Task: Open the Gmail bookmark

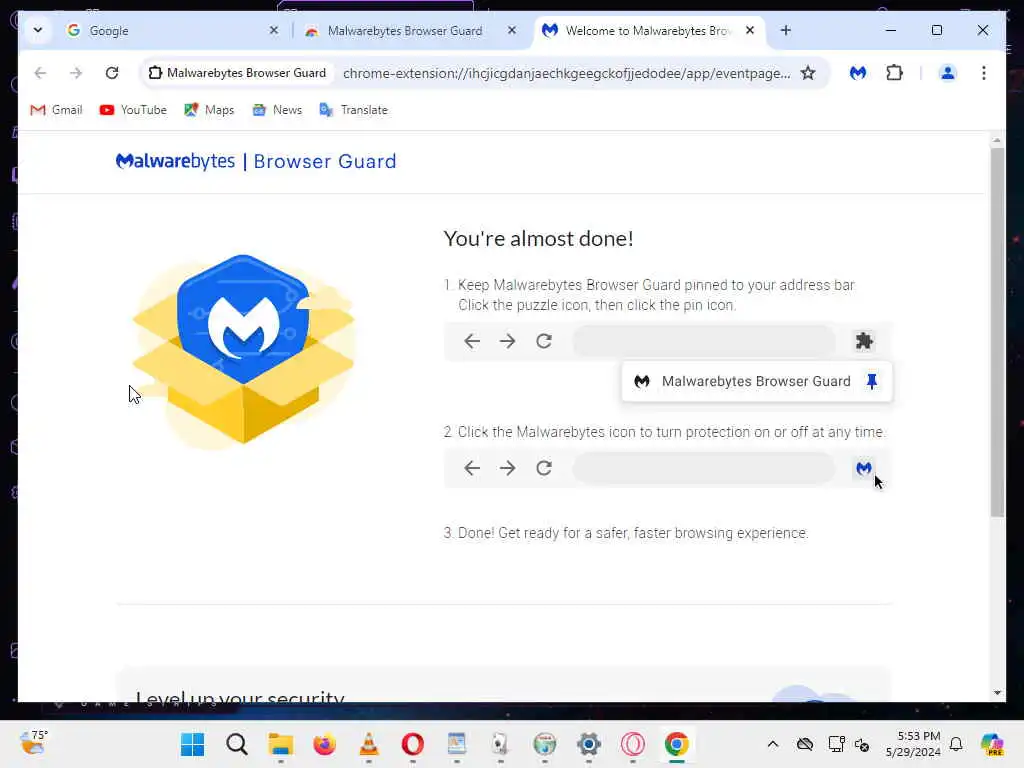Action: pos(56,110)
